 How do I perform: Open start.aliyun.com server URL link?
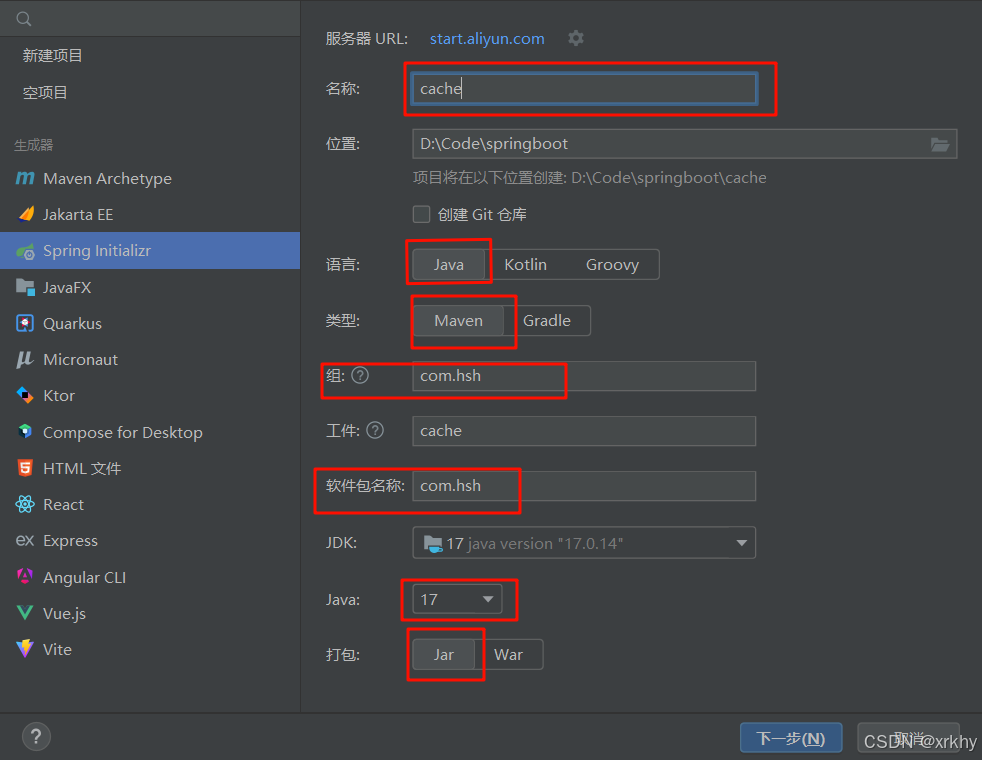[x=487, y=39]
